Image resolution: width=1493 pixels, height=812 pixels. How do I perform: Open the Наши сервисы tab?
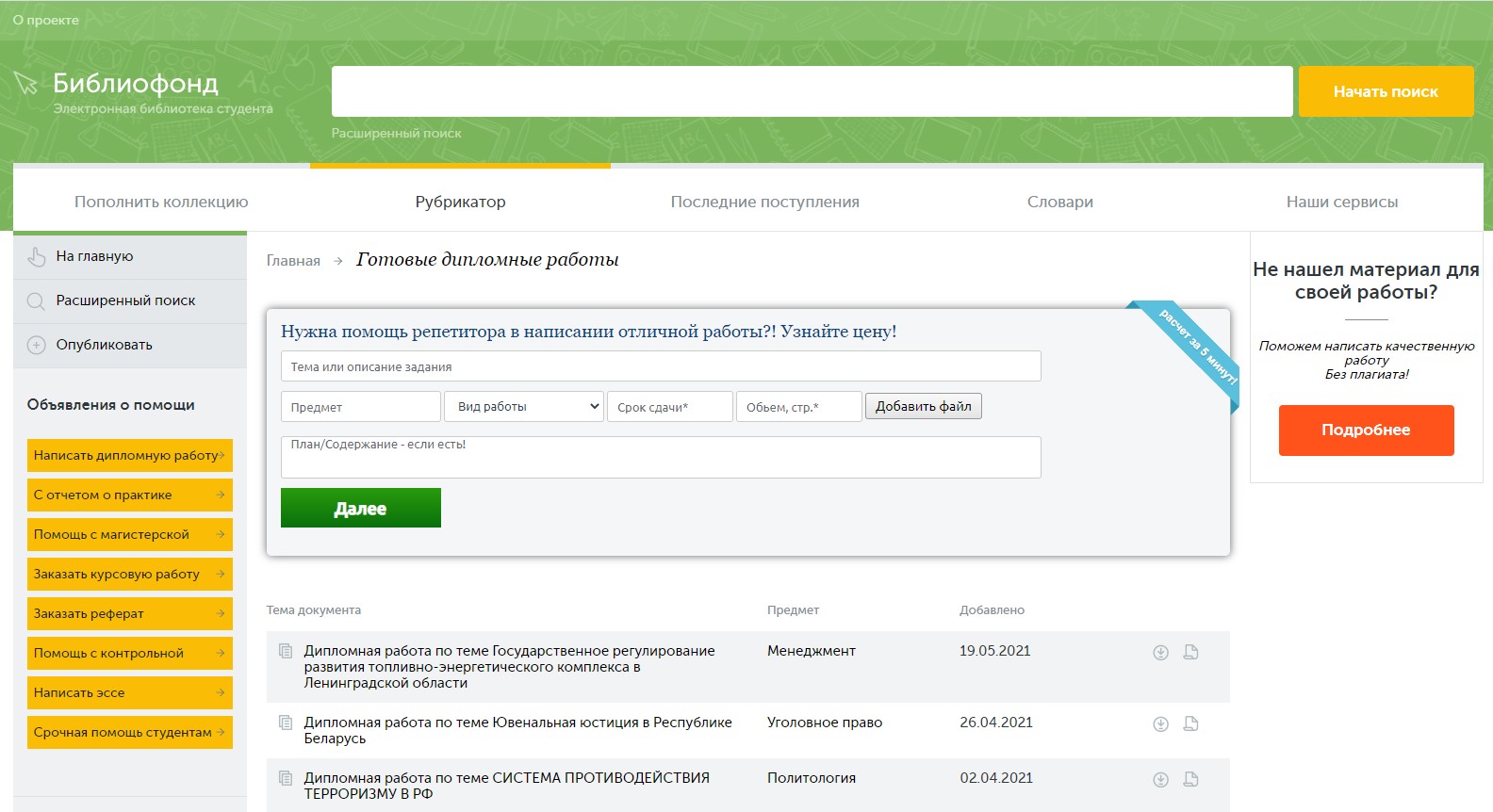point(1342,202)
